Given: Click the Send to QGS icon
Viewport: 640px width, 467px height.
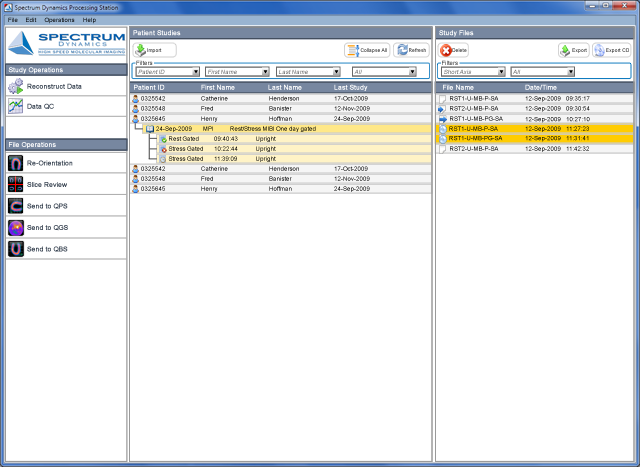Looking at the screenshot, I should pyautogui.click(x=16, y=227).
